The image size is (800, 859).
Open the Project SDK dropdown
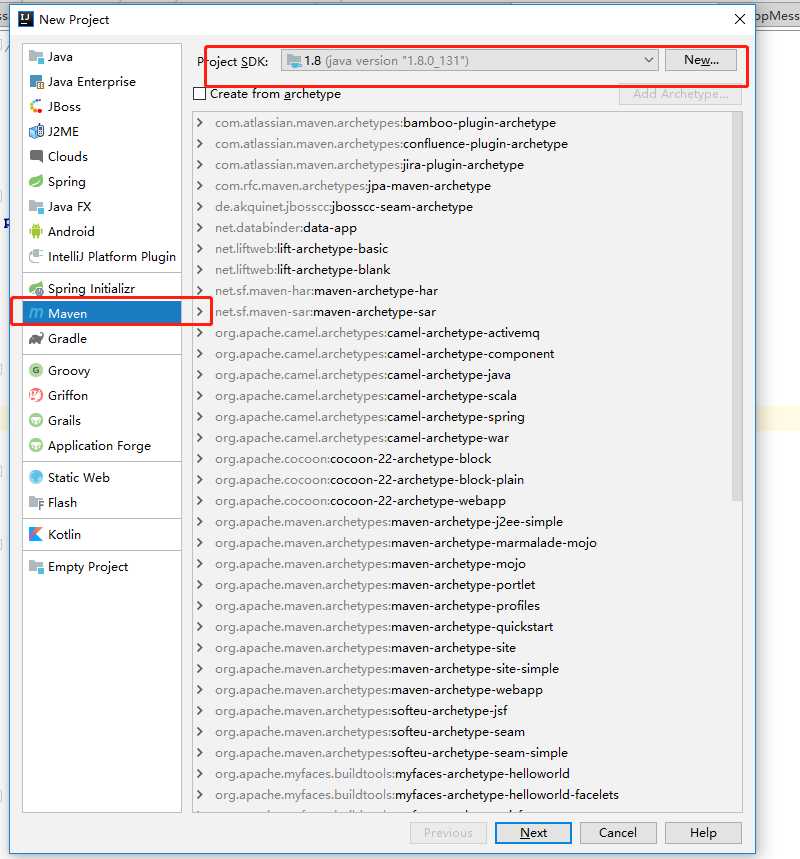470,60
